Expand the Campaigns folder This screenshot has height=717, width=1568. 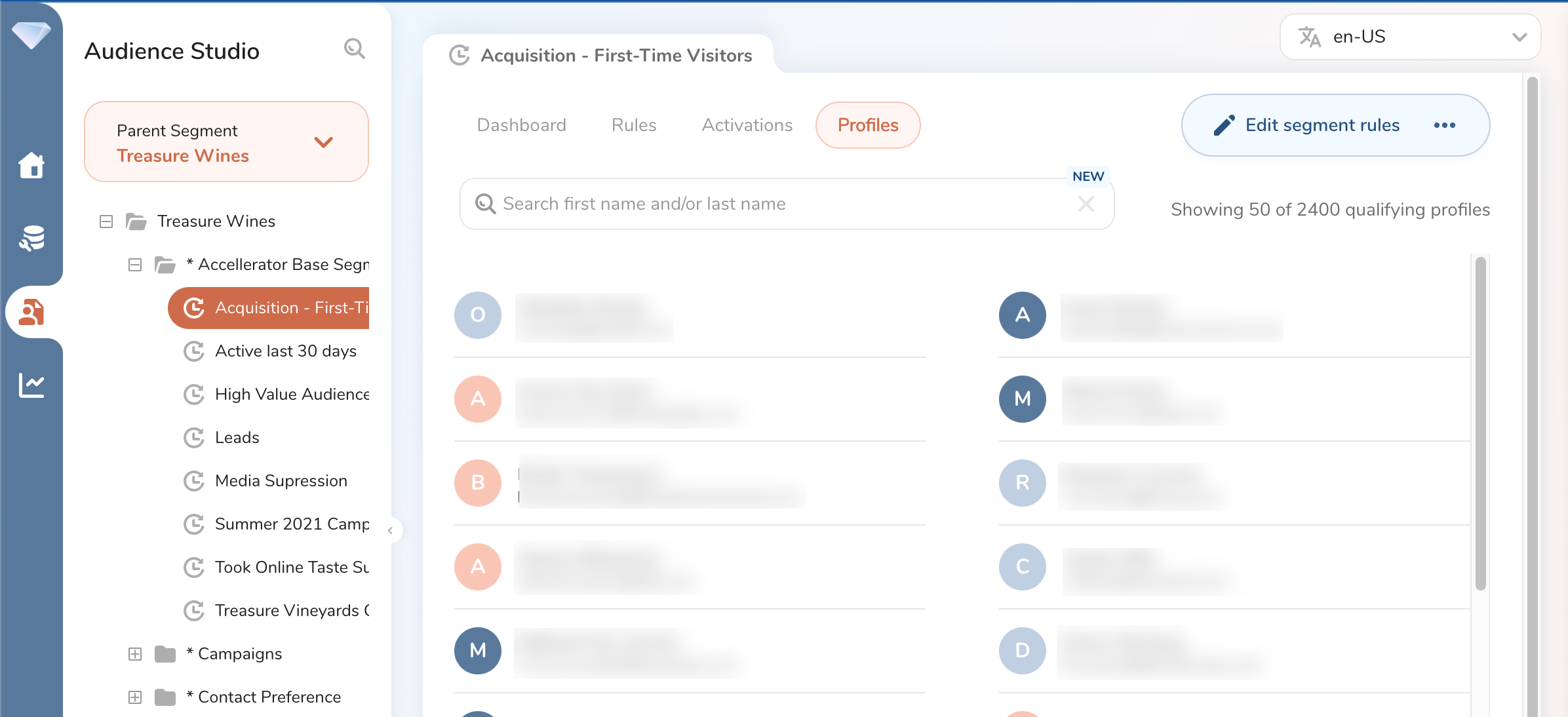click(135, 654)
